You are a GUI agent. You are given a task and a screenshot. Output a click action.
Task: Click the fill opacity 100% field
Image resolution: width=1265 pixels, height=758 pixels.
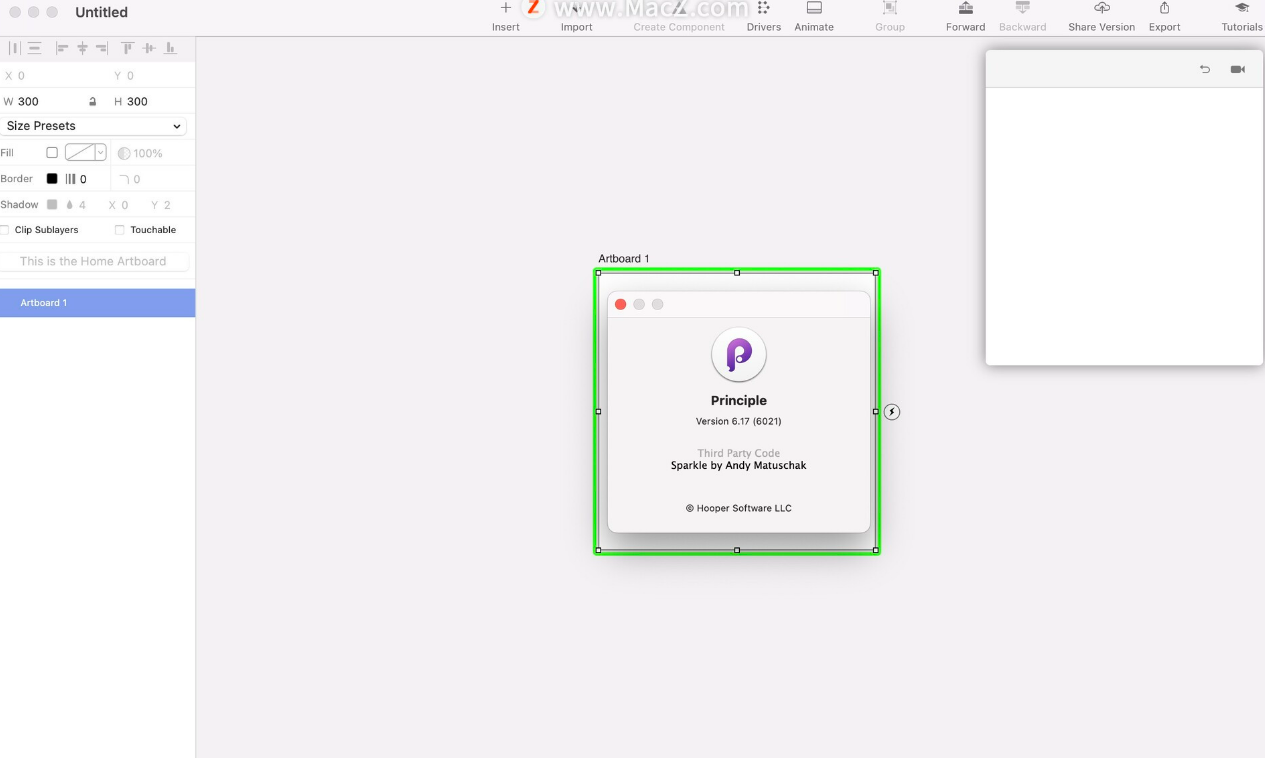coord(148,154)
